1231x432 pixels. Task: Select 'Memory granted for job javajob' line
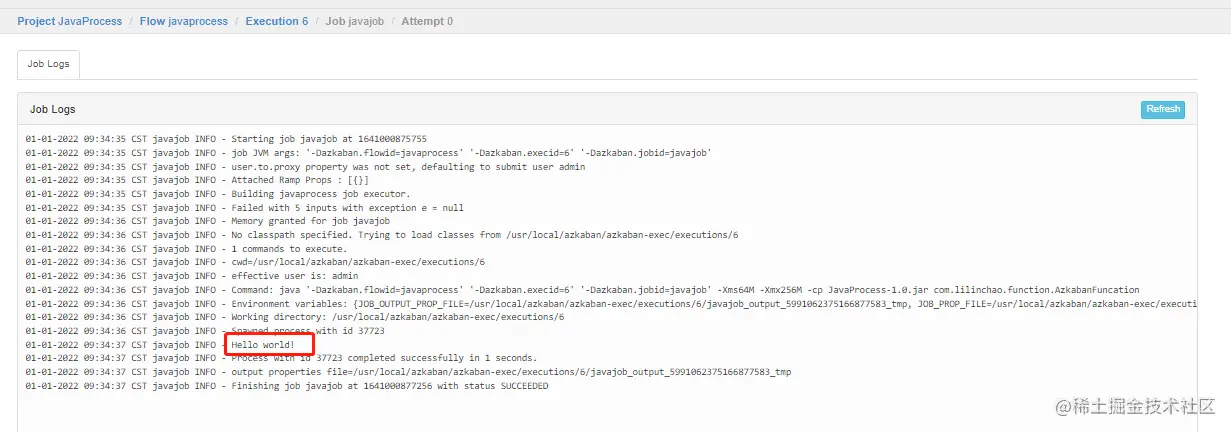point(208,221)
